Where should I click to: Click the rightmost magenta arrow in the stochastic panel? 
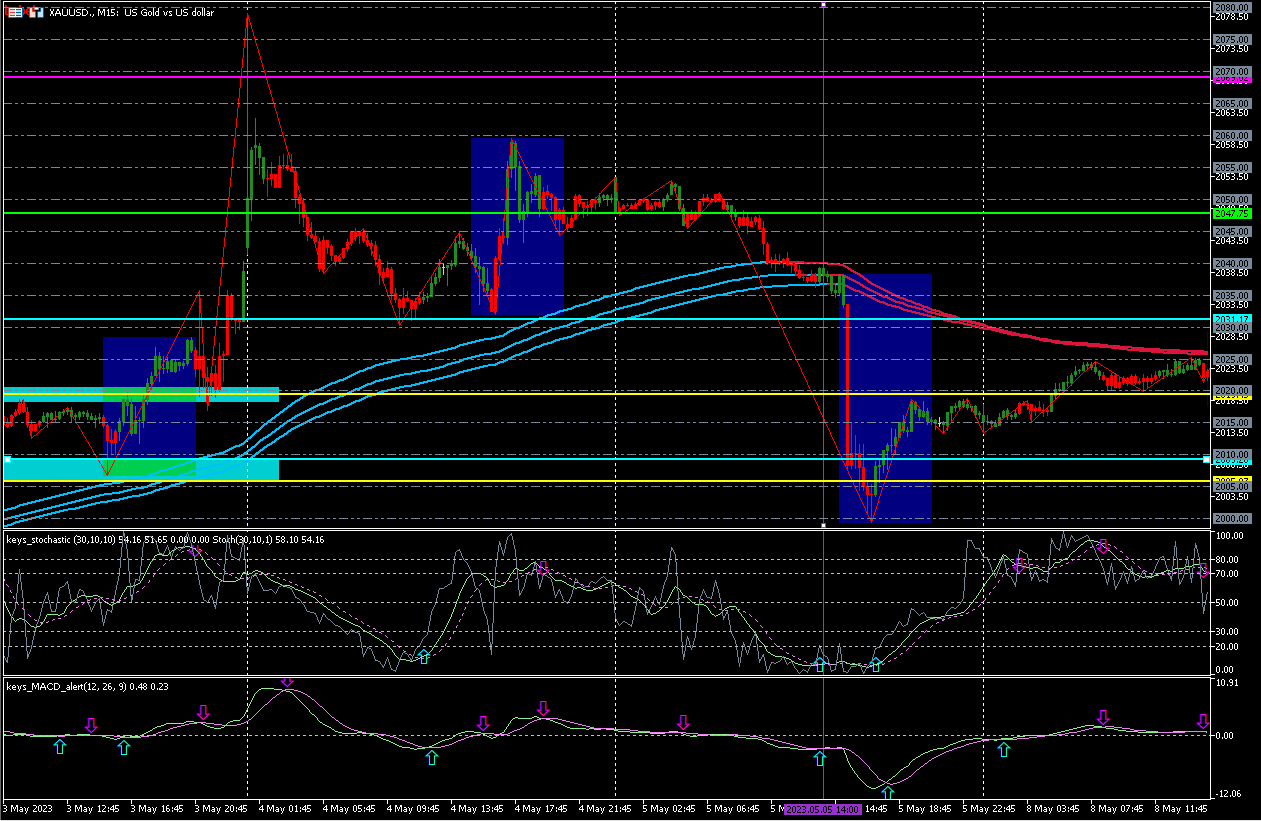(x=1204, y=573)
